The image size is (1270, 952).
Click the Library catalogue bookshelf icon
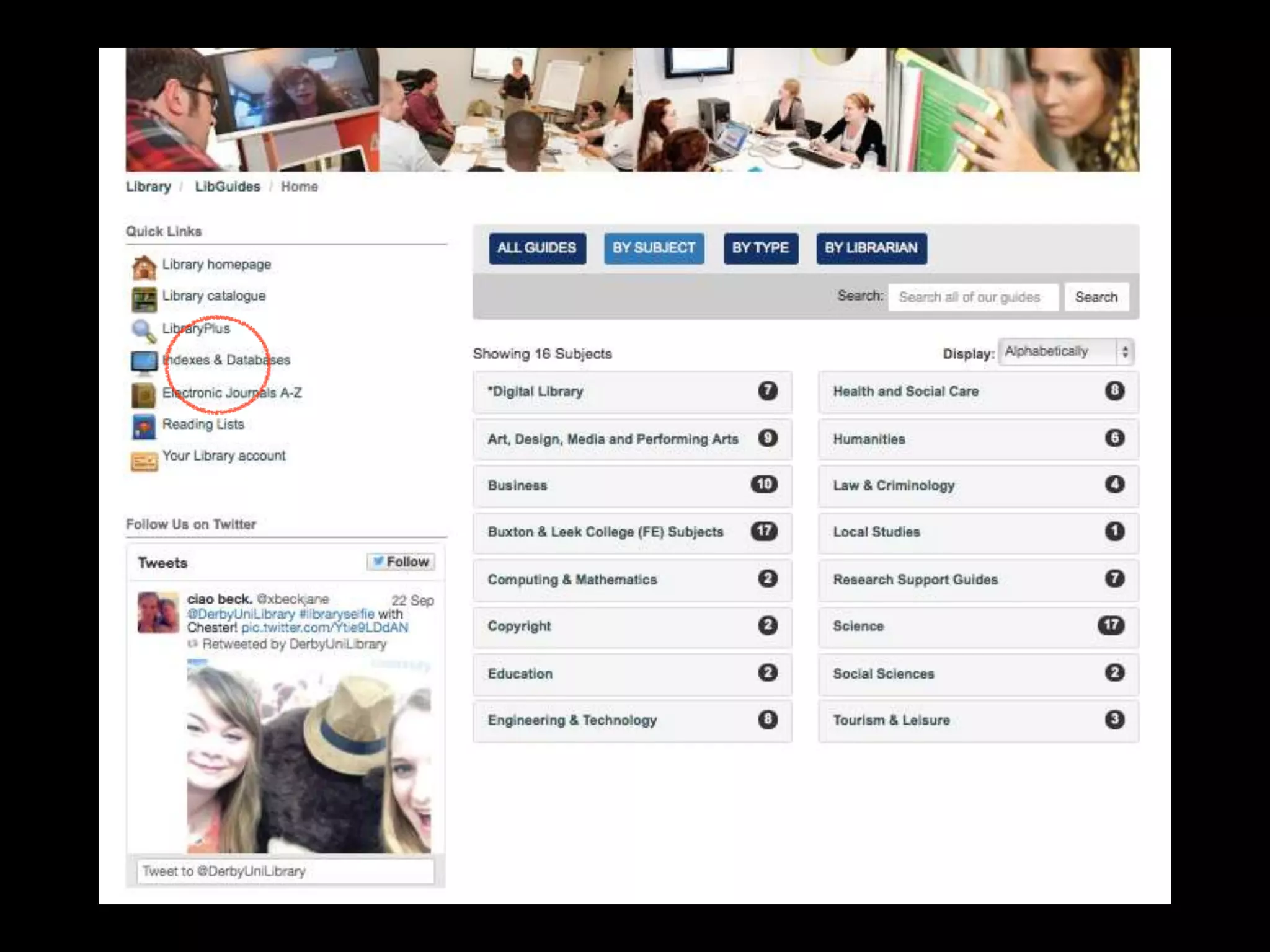(x=144, y=299)
